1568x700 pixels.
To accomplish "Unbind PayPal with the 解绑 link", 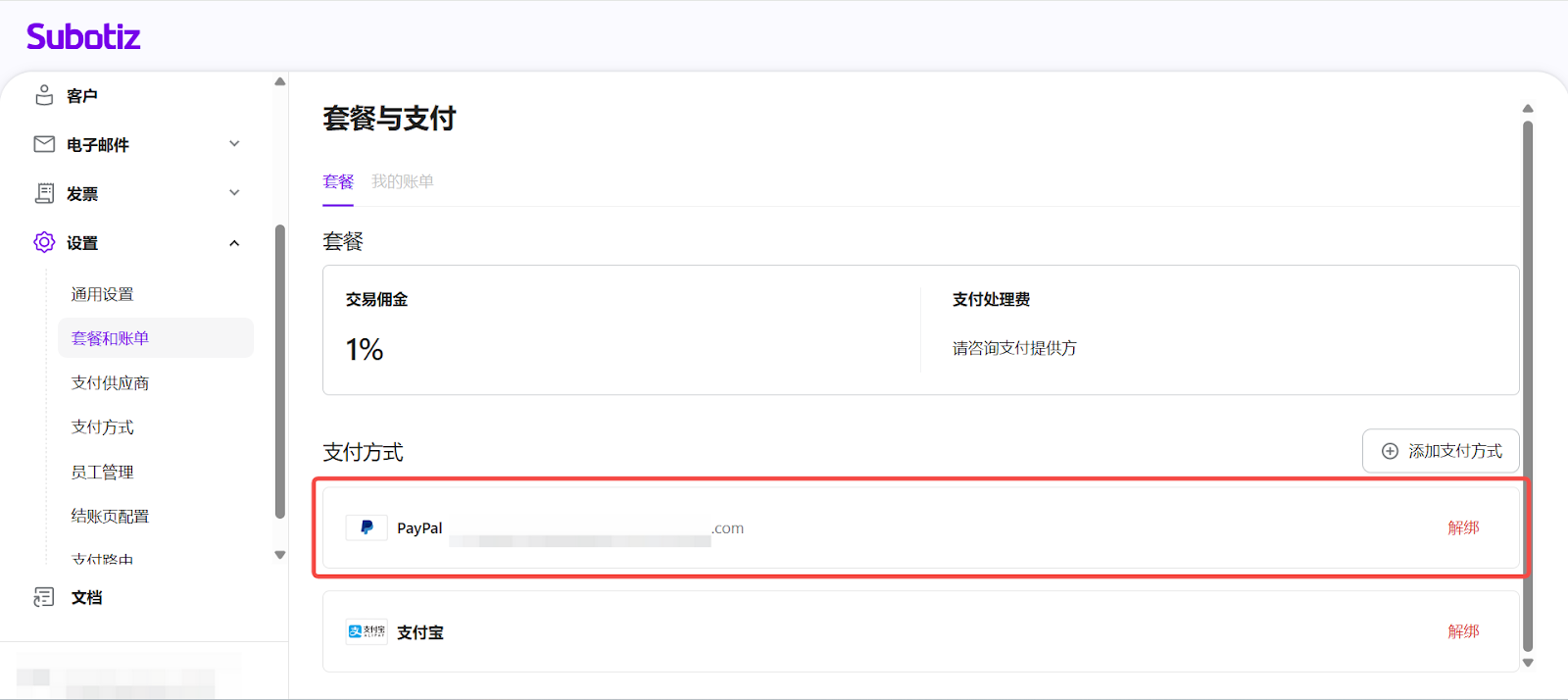I will [x=1463, y=527].
